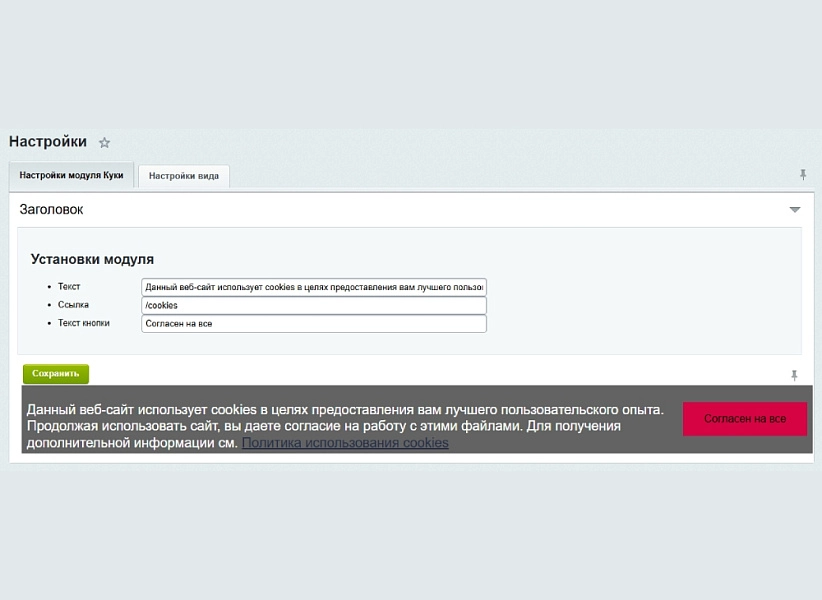Focus the Ссылка field containing /cookies
This screenshot has width=822, height=600.
point(313,306)
